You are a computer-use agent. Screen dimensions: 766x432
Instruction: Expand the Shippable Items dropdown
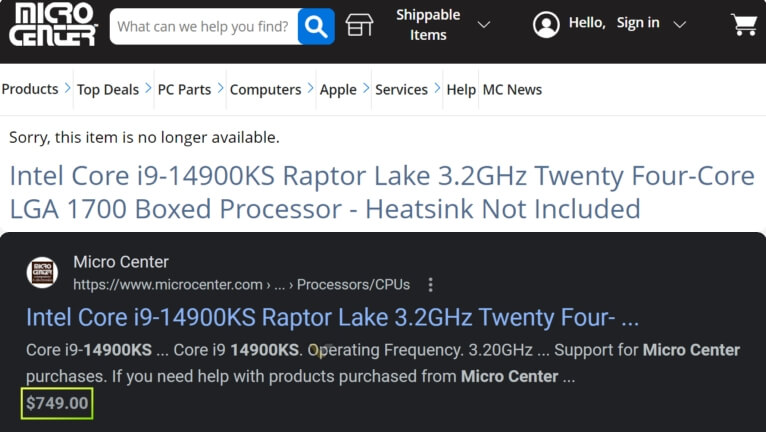(x=484, y=24)
